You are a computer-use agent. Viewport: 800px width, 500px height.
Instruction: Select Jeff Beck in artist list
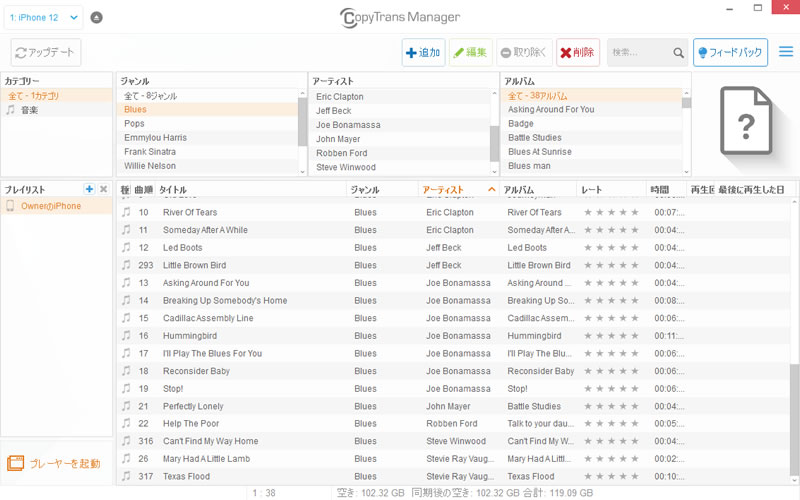(400, 111)
